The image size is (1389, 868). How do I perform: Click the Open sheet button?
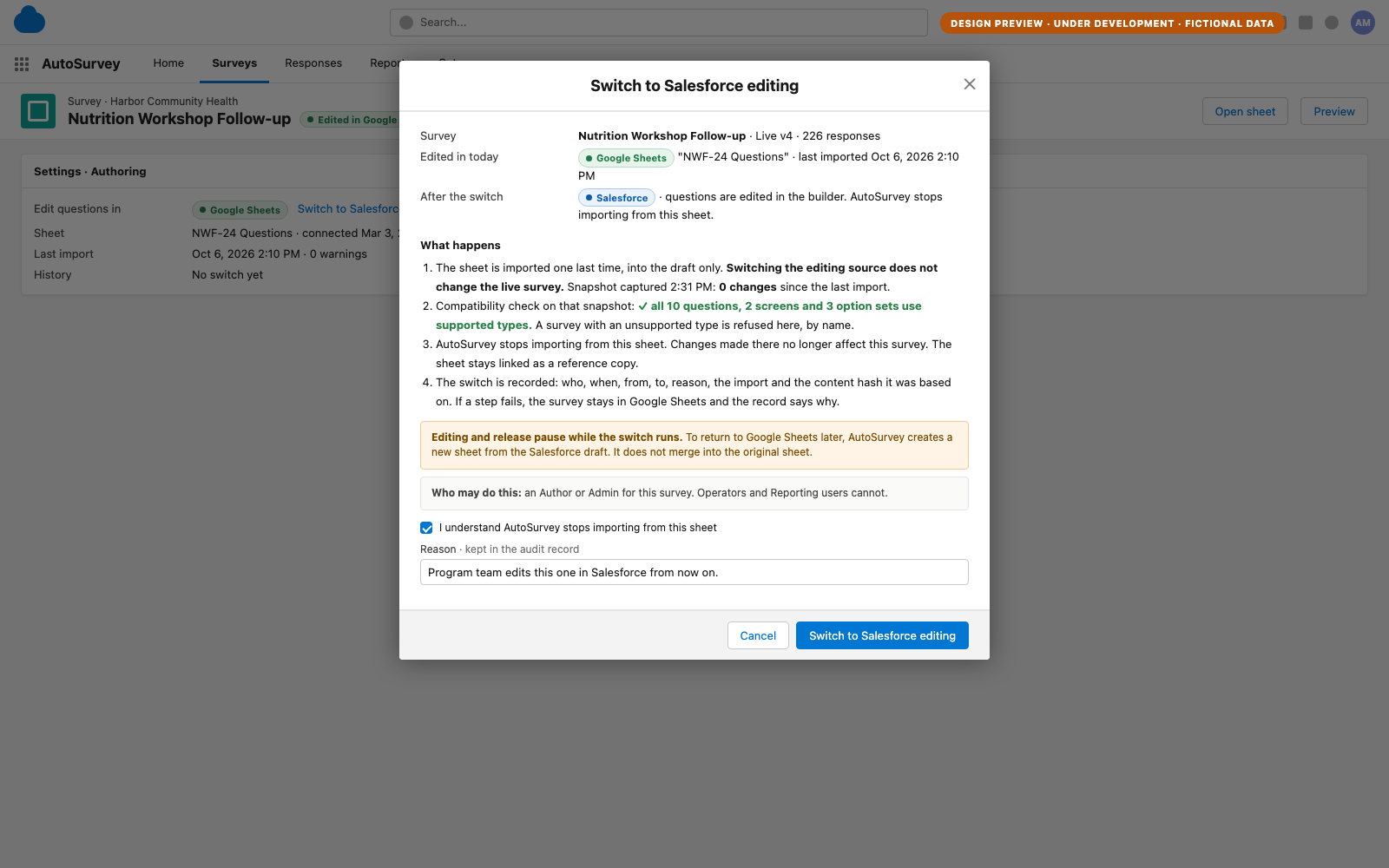point(1245,111)
